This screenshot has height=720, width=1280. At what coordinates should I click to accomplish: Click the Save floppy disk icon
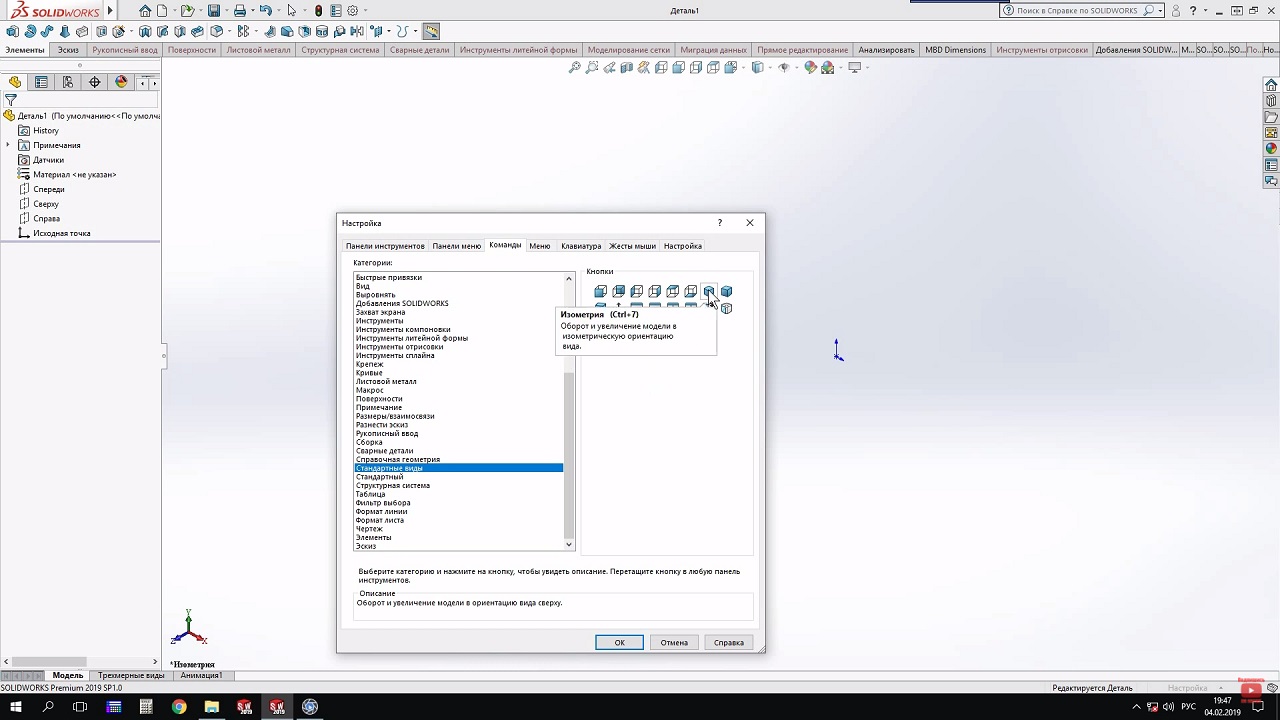(x=214, y=11)
